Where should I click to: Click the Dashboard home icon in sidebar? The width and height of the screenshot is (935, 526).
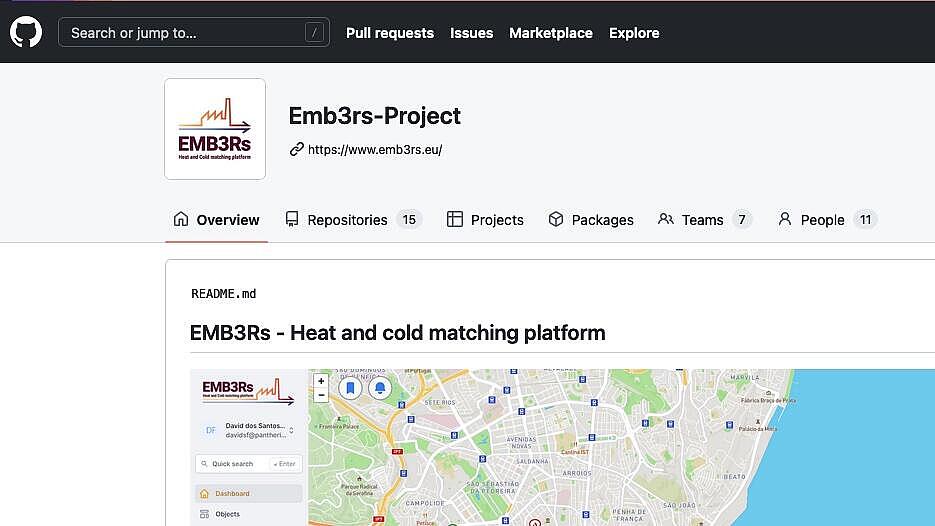[x=205, y=493]
